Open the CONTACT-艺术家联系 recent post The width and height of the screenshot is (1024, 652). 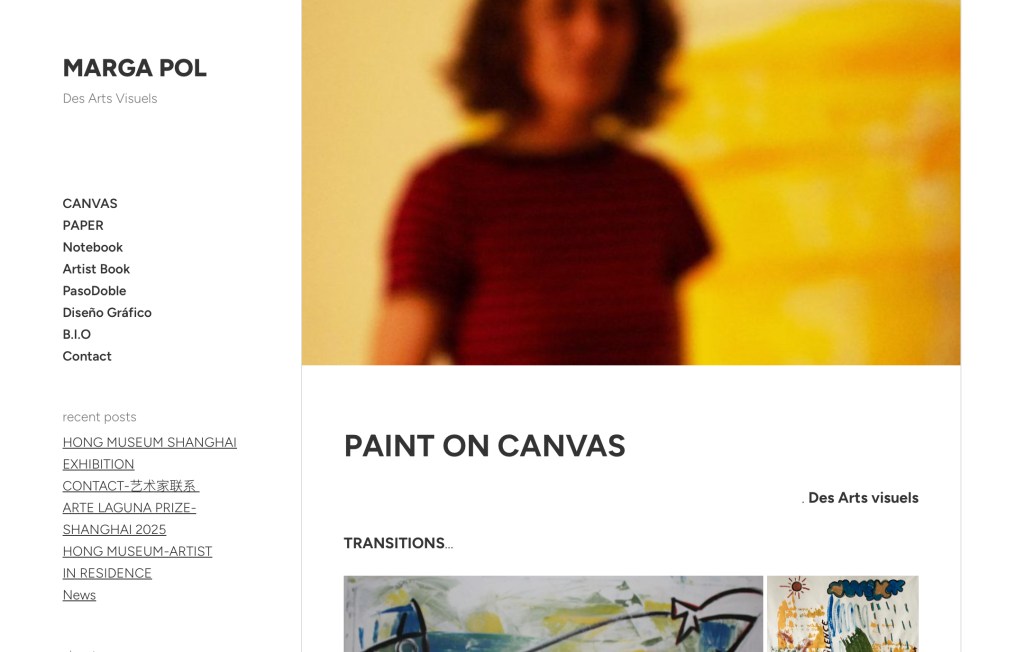[130, 486]
